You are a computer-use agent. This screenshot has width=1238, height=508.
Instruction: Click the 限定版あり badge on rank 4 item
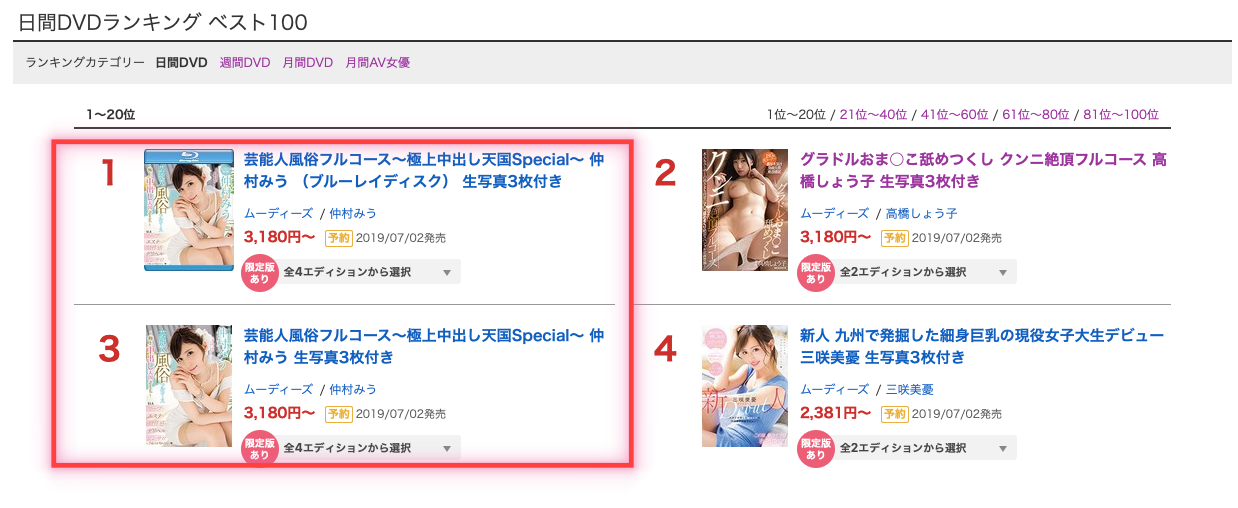[816, 448]
